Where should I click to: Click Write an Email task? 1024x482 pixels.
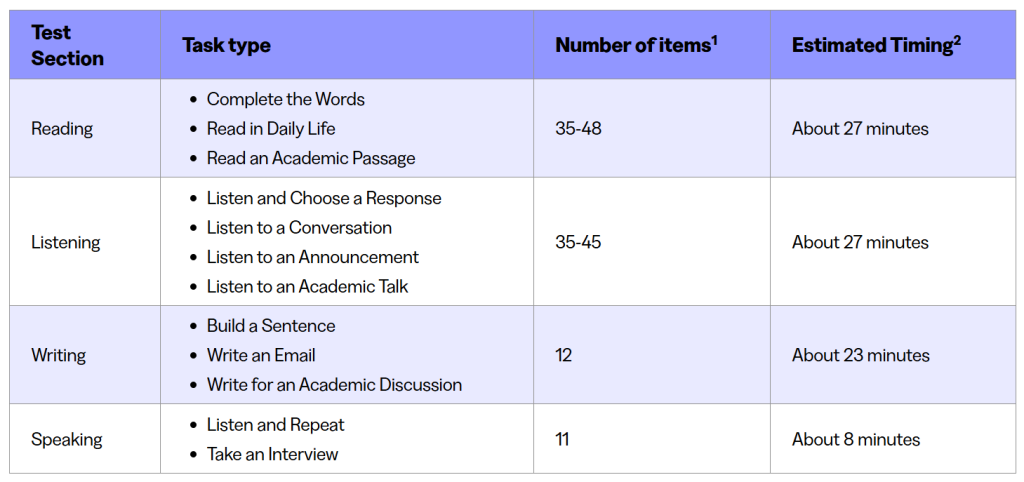coord(261,355)
